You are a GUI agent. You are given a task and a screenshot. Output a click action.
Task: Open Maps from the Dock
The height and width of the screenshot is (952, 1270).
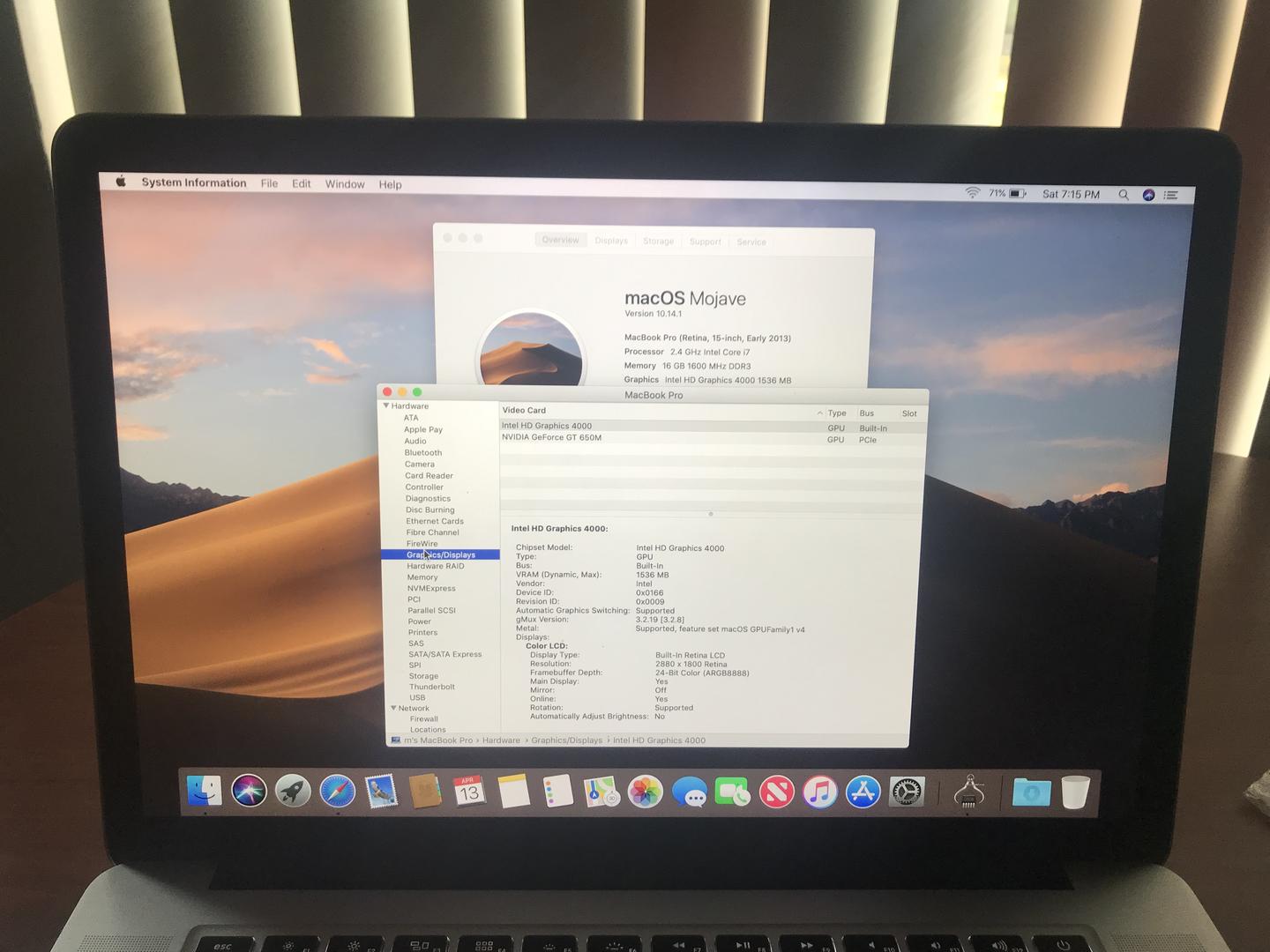(x=601, y=791)
